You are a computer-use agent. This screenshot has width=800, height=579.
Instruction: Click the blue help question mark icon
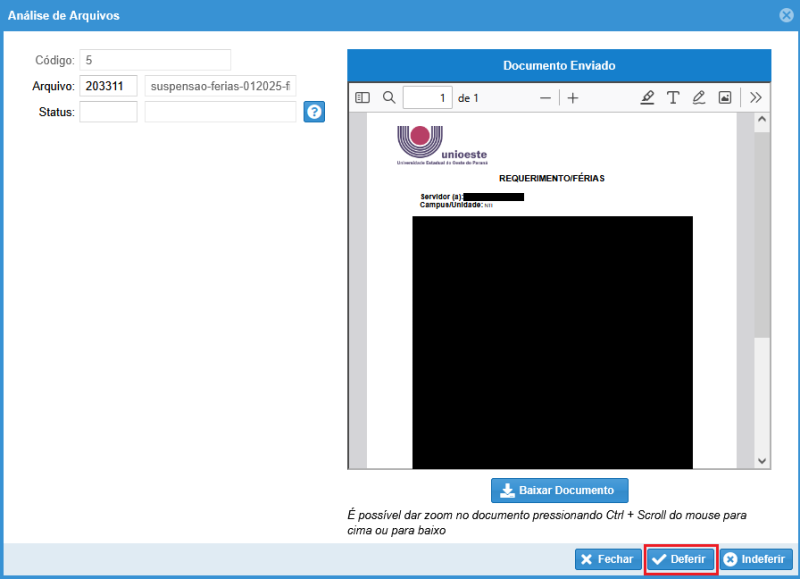tap(314, 112)
